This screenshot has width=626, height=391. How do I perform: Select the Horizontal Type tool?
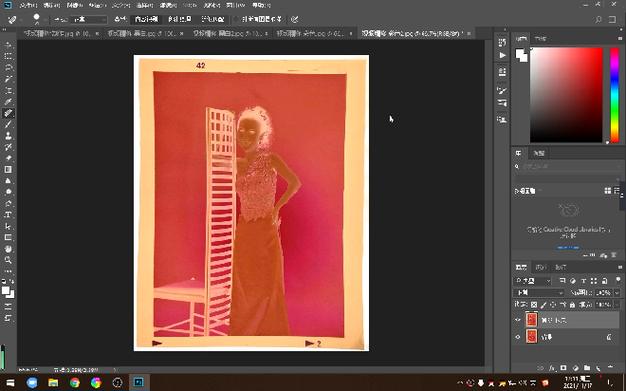8,215
